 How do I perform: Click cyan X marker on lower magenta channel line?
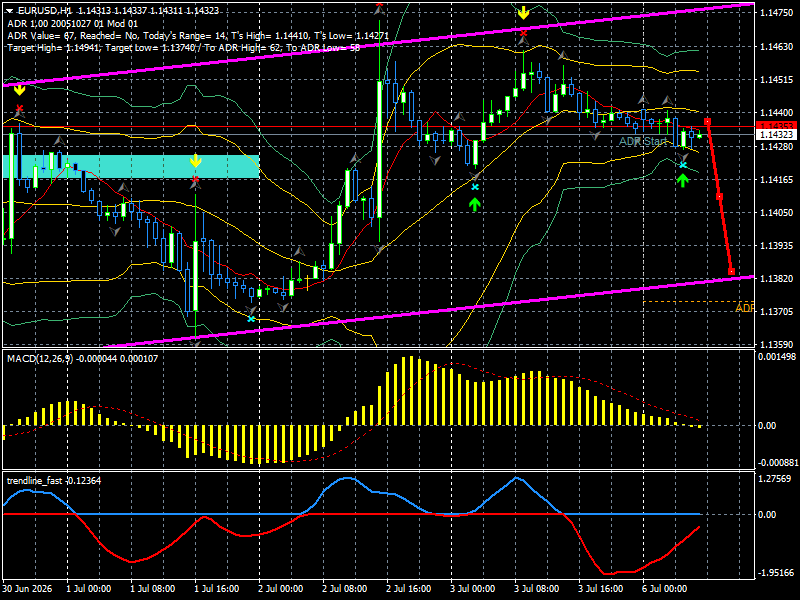coord(251,319)
